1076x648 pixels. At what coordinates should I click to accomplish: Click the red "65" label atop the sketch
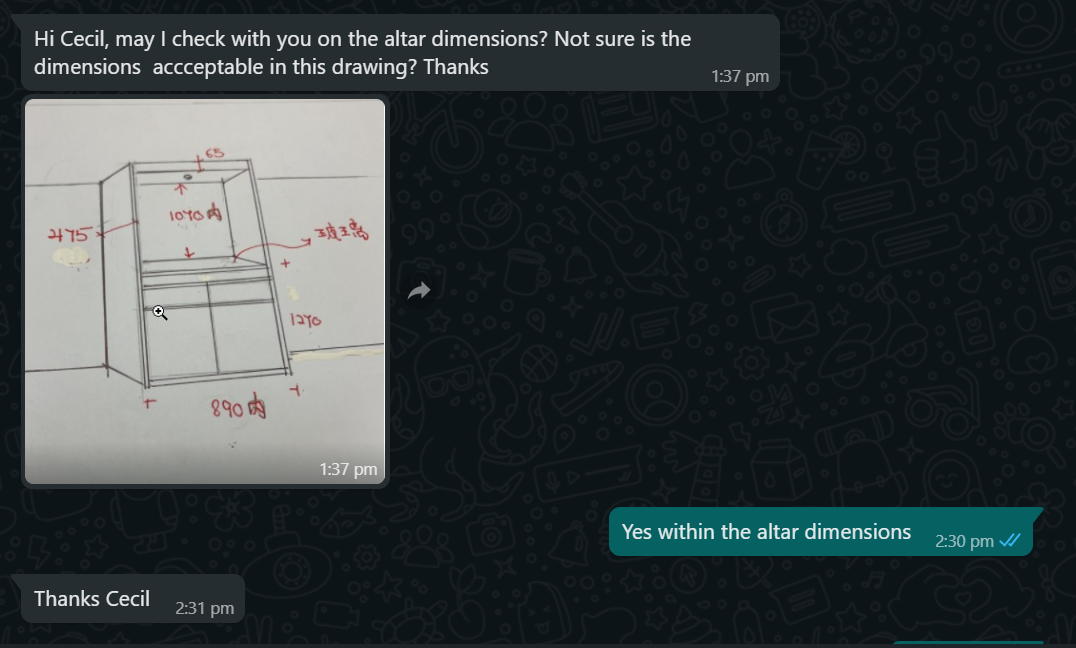pos(214,153)
